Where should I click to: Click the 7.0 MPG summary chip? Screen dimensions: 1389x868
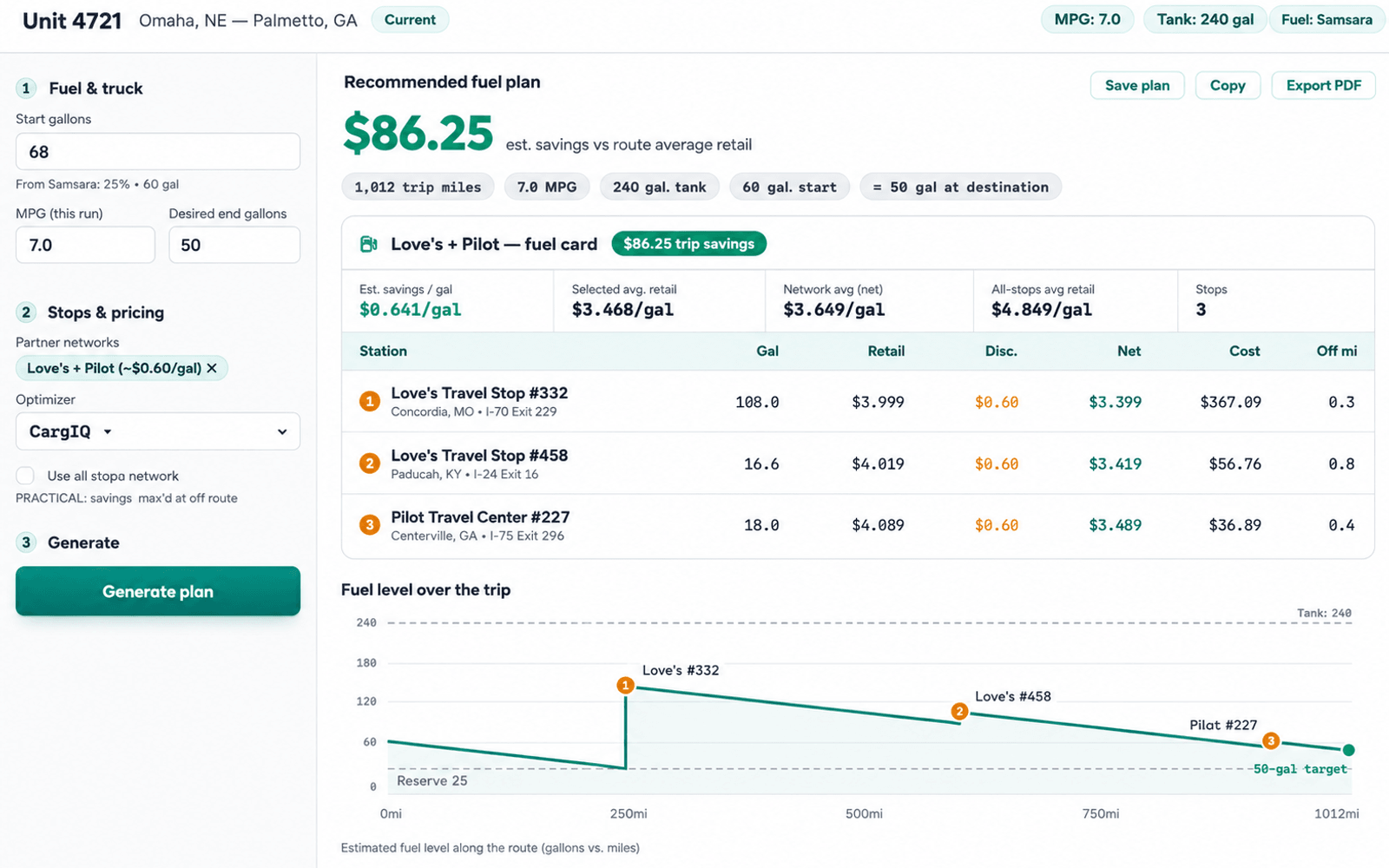point(547,187)
